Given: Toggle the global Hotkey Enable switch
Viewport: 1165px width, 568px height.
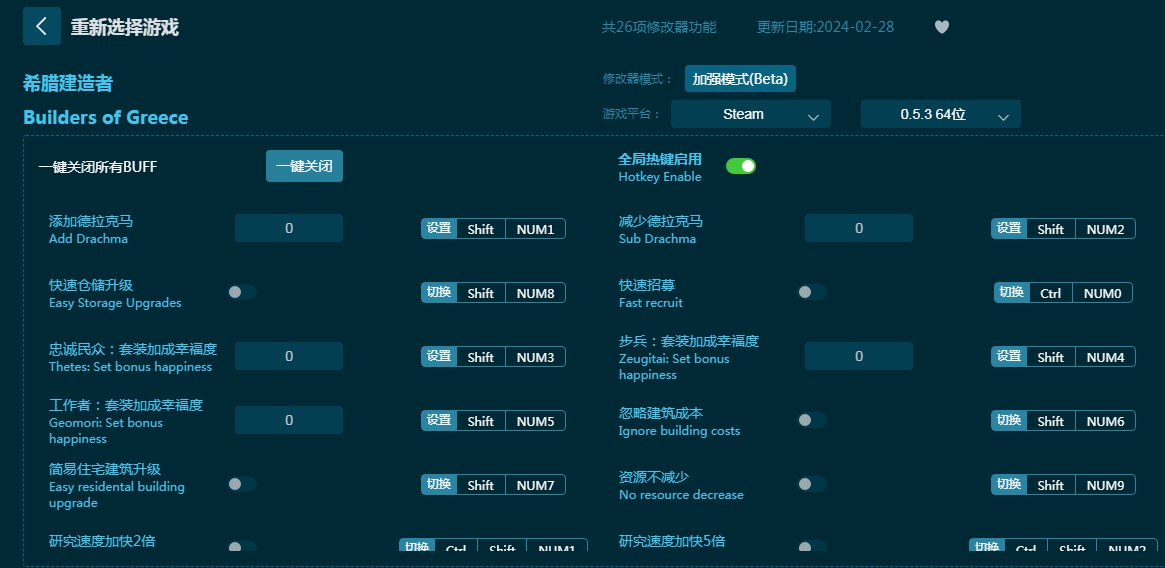Looking at the screenshot, I should (740, 166).
